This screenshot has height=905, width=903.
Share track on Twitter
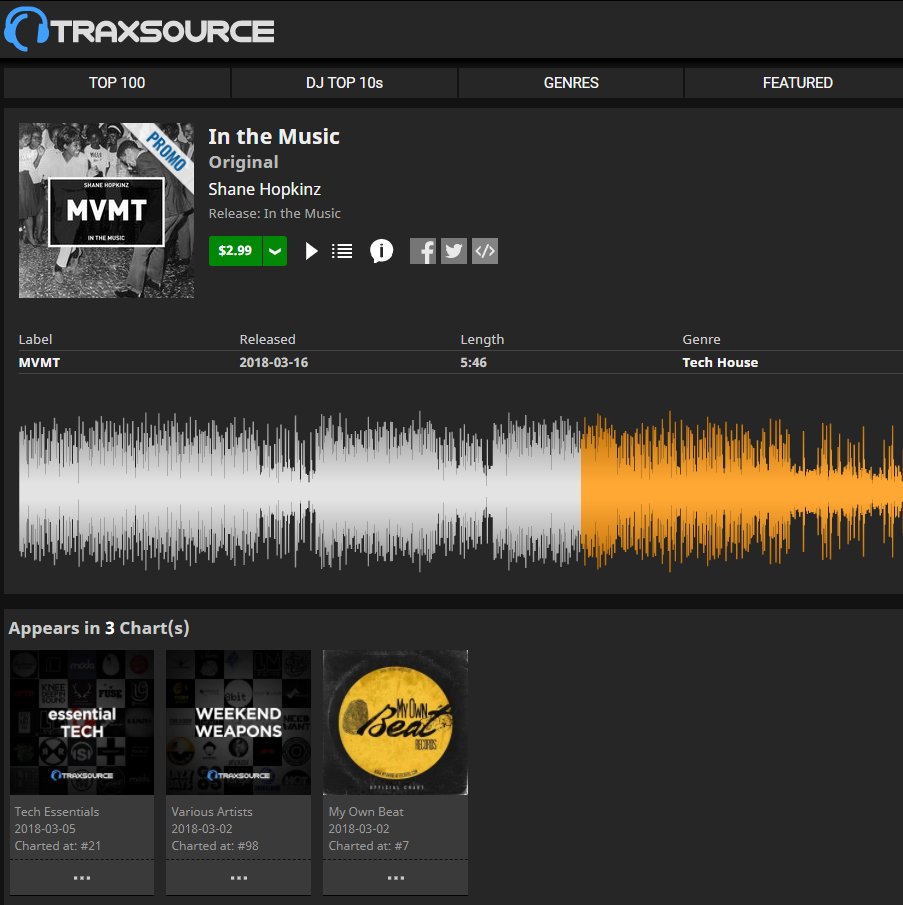(x=454, y=251)
